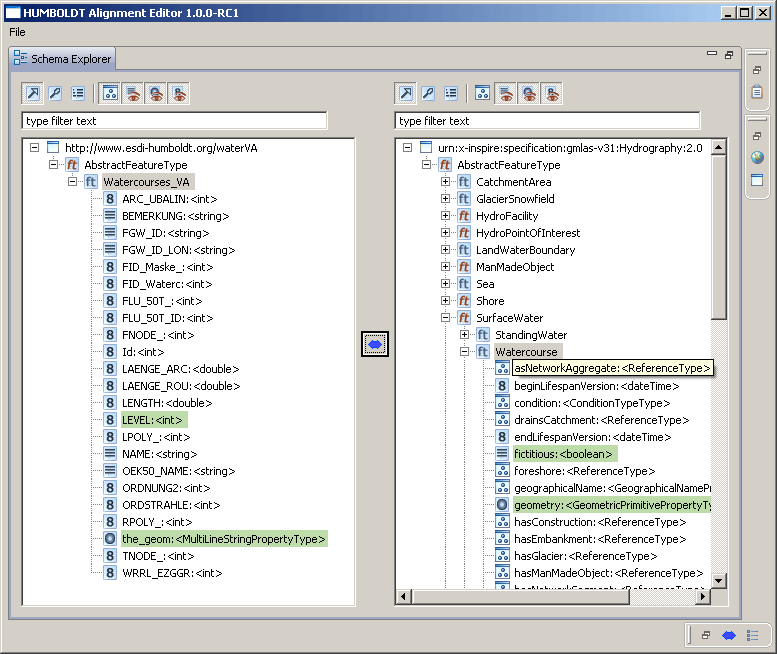Toggle right schema property-grouping filter icon
The height and width of the screenshot is (654, 777).
[482, 93]
